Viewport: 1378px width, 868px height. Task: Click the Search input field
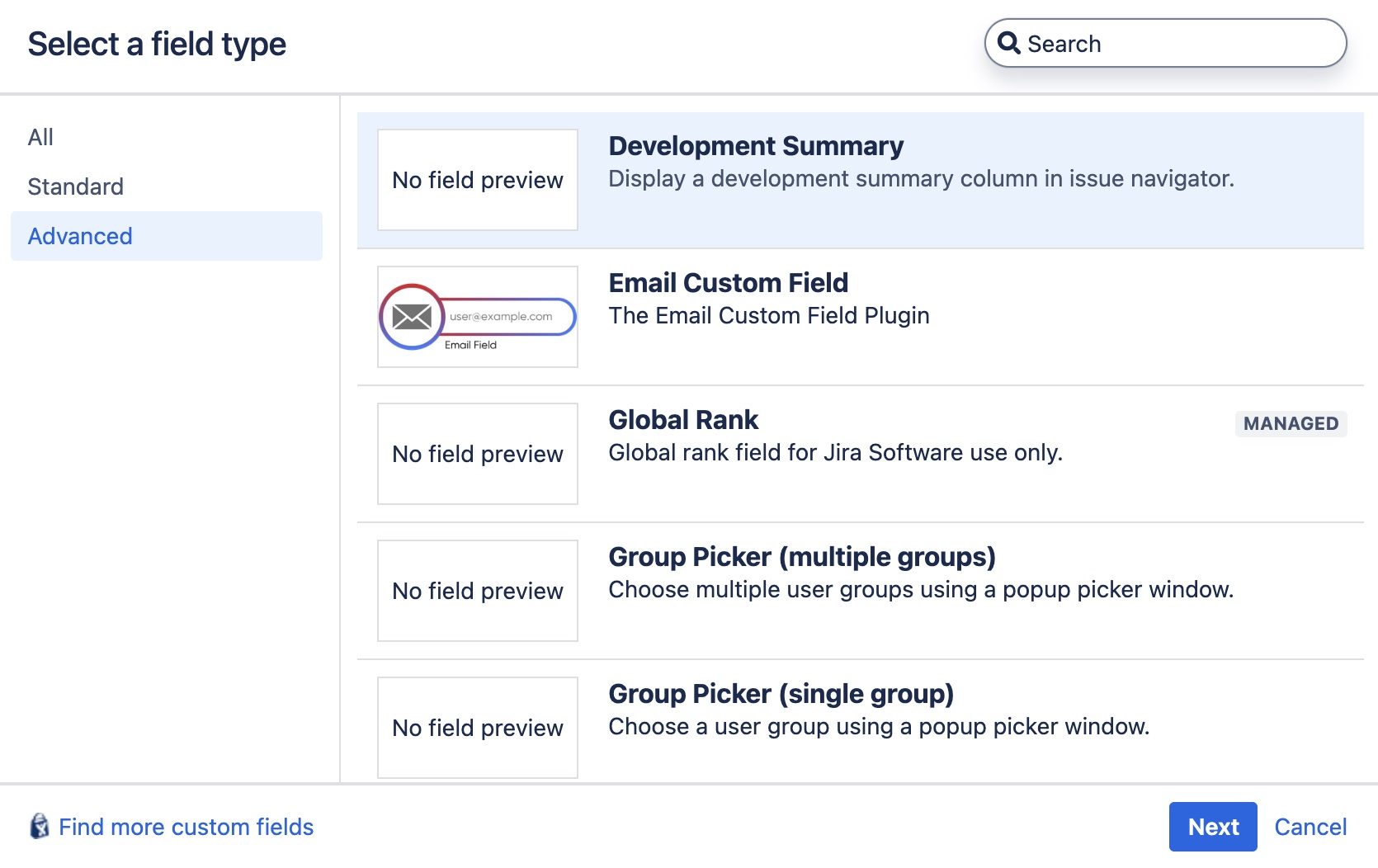point(1165,43)
